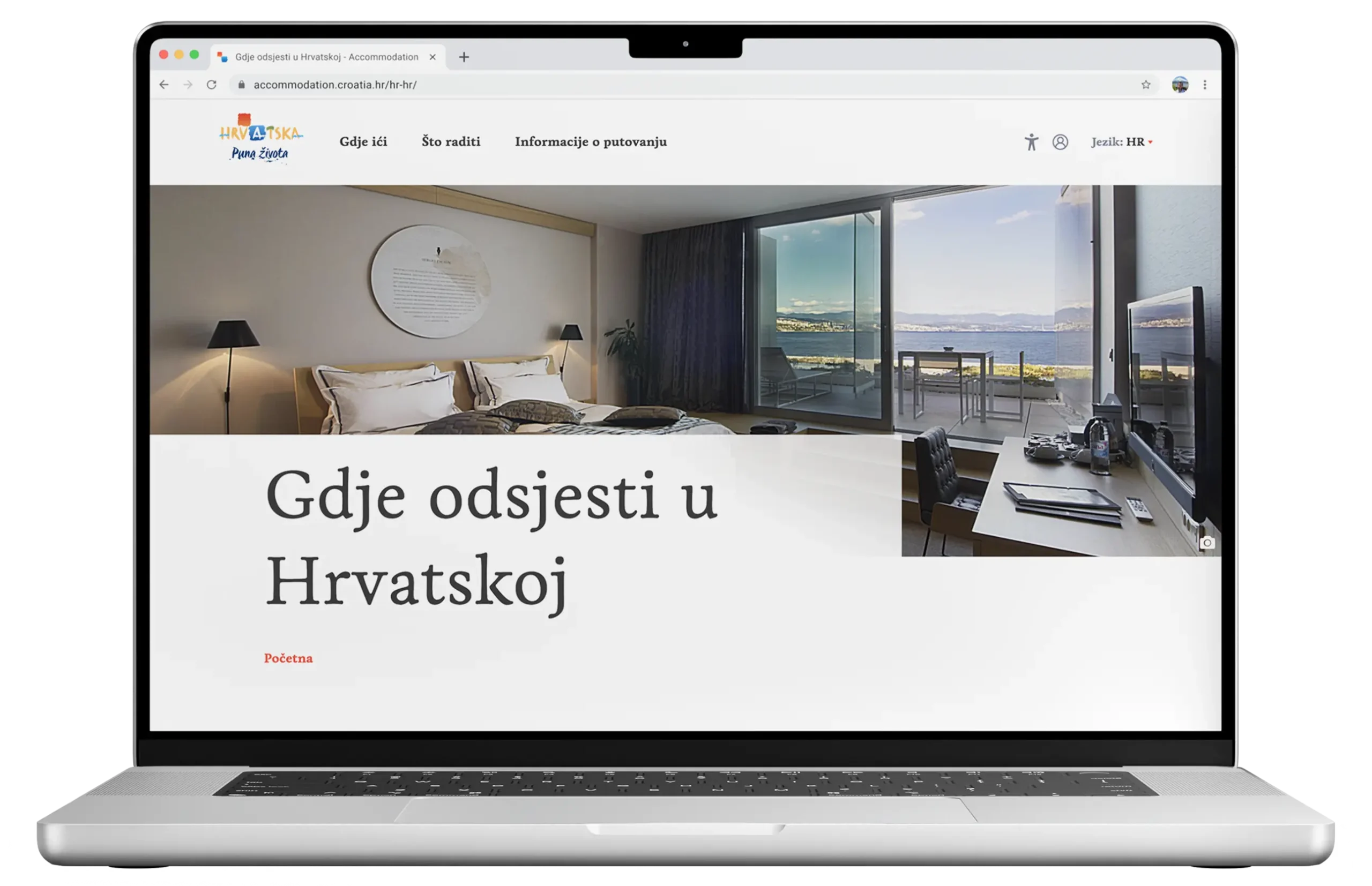This screenshot has width=1372, height=886.
Task: Reload the page with refresh icon
Action: pyautogui.click(x=212, y=85)
